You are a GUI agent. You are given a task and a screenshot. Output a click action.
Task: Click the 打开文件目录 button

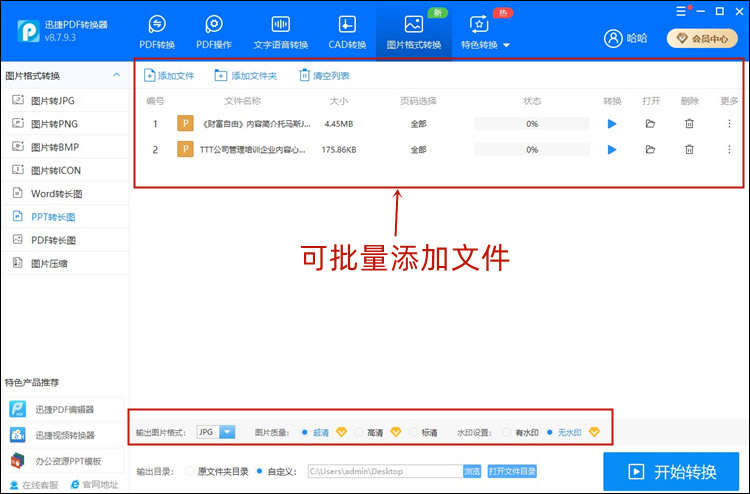[x=512, y=472]
